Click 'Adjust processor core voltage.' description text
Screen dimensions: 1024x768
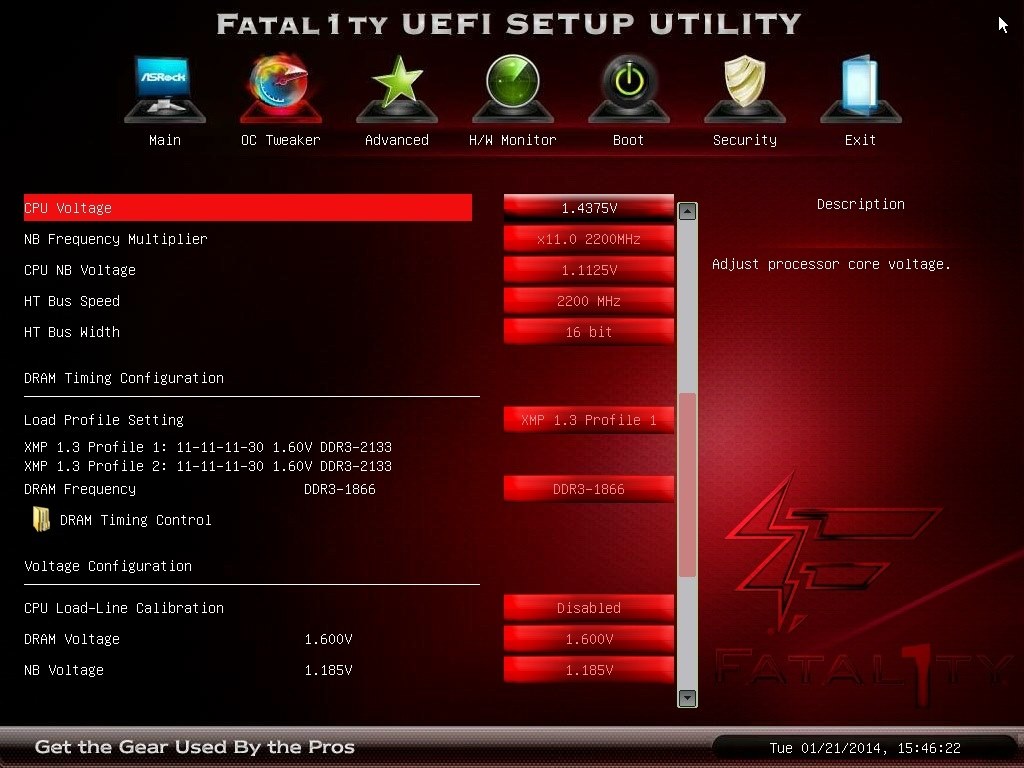click(x=831, y=264)
